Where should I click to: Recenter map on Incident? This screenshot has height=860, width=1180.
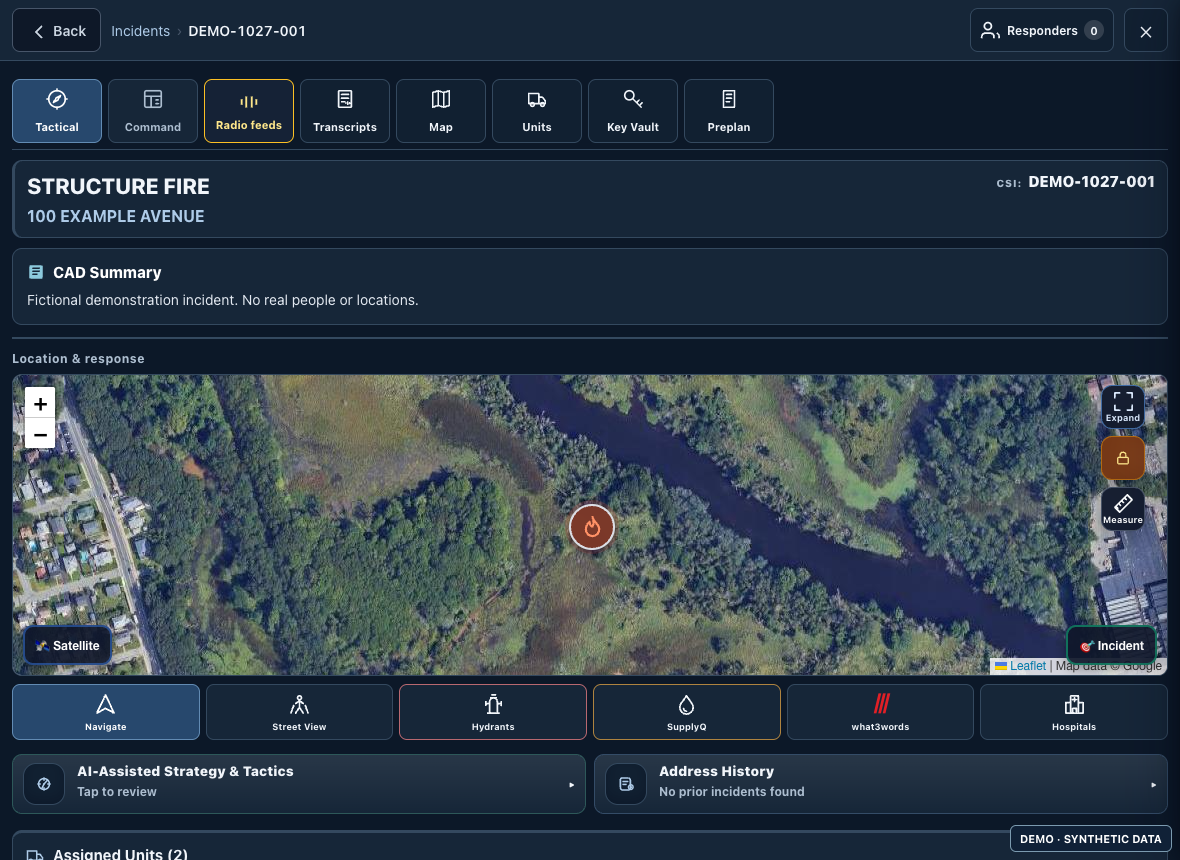pos(1112,646)
